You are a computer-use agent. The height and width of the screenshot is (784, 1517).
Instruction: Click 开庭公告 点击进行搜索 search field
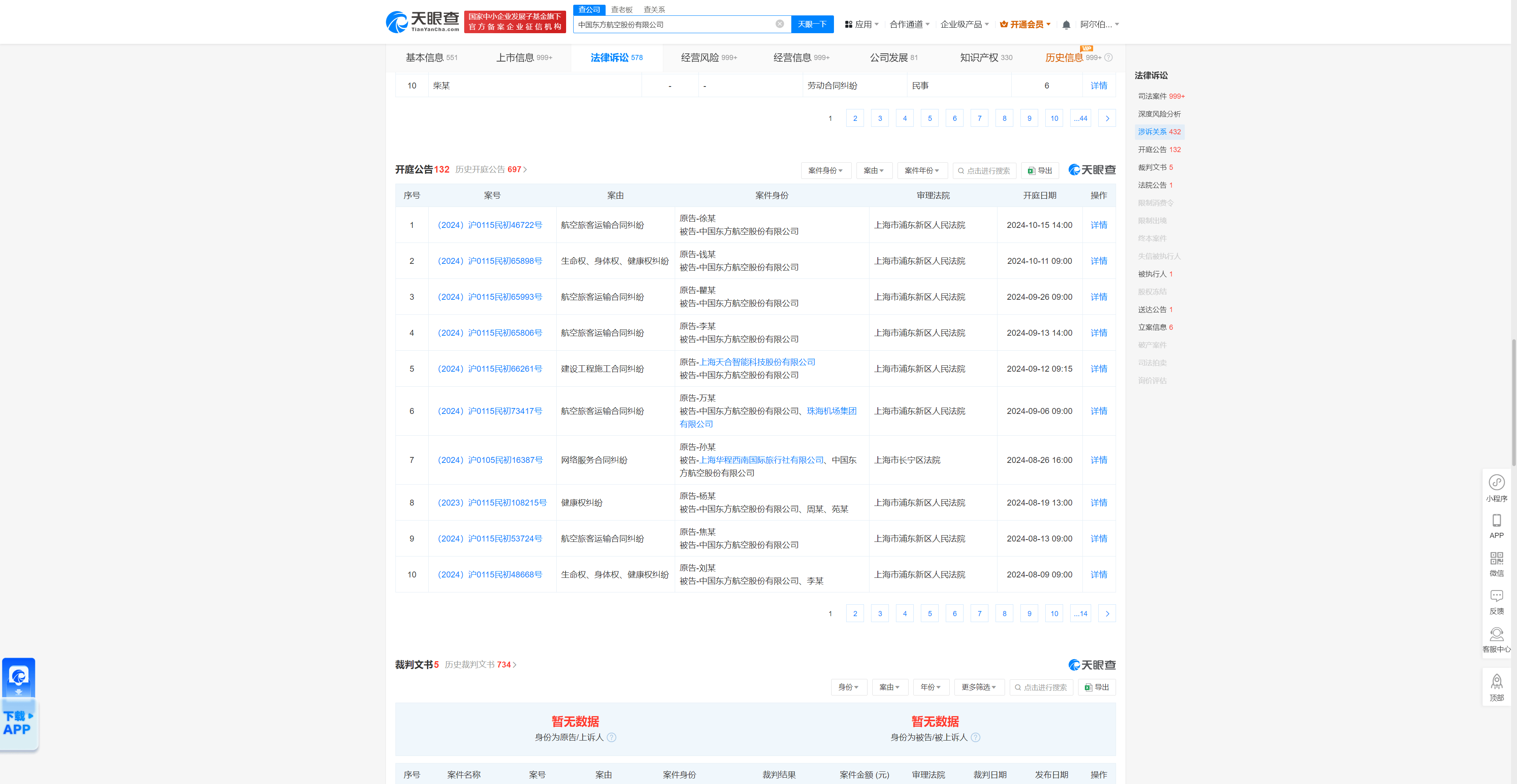pyautogui.click(x=984, y=171)
